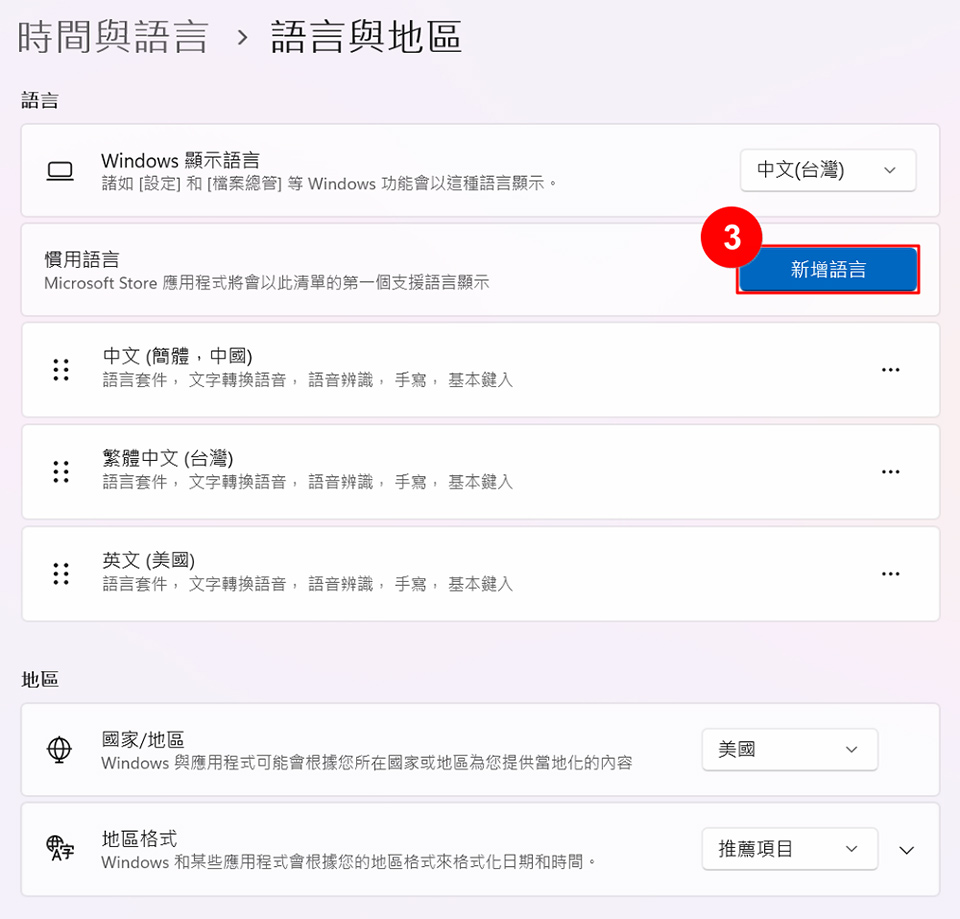The width and height of the screenshot is (960, 919).
Task: Click drag handle for 英文 (美國)
Action: 61,574
